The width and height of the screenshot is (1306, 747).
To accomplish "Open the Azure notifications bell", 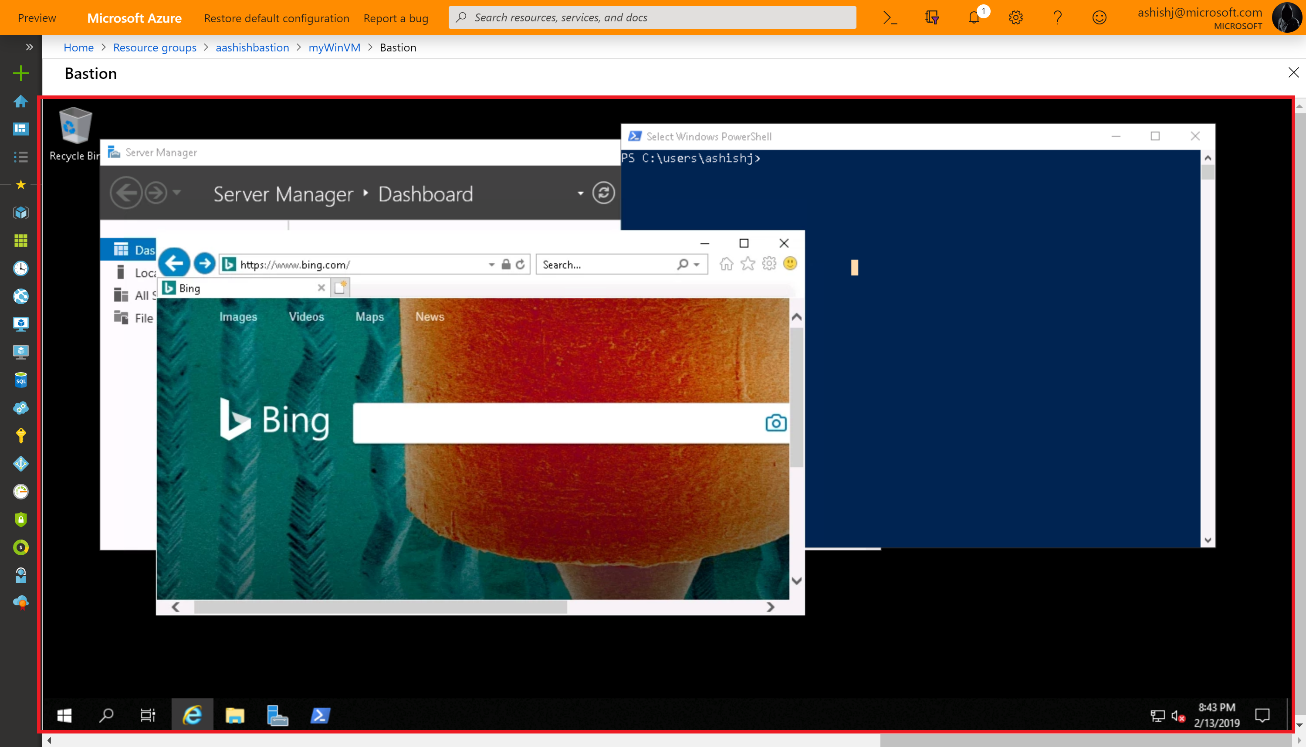I will [x=974, y=18].
